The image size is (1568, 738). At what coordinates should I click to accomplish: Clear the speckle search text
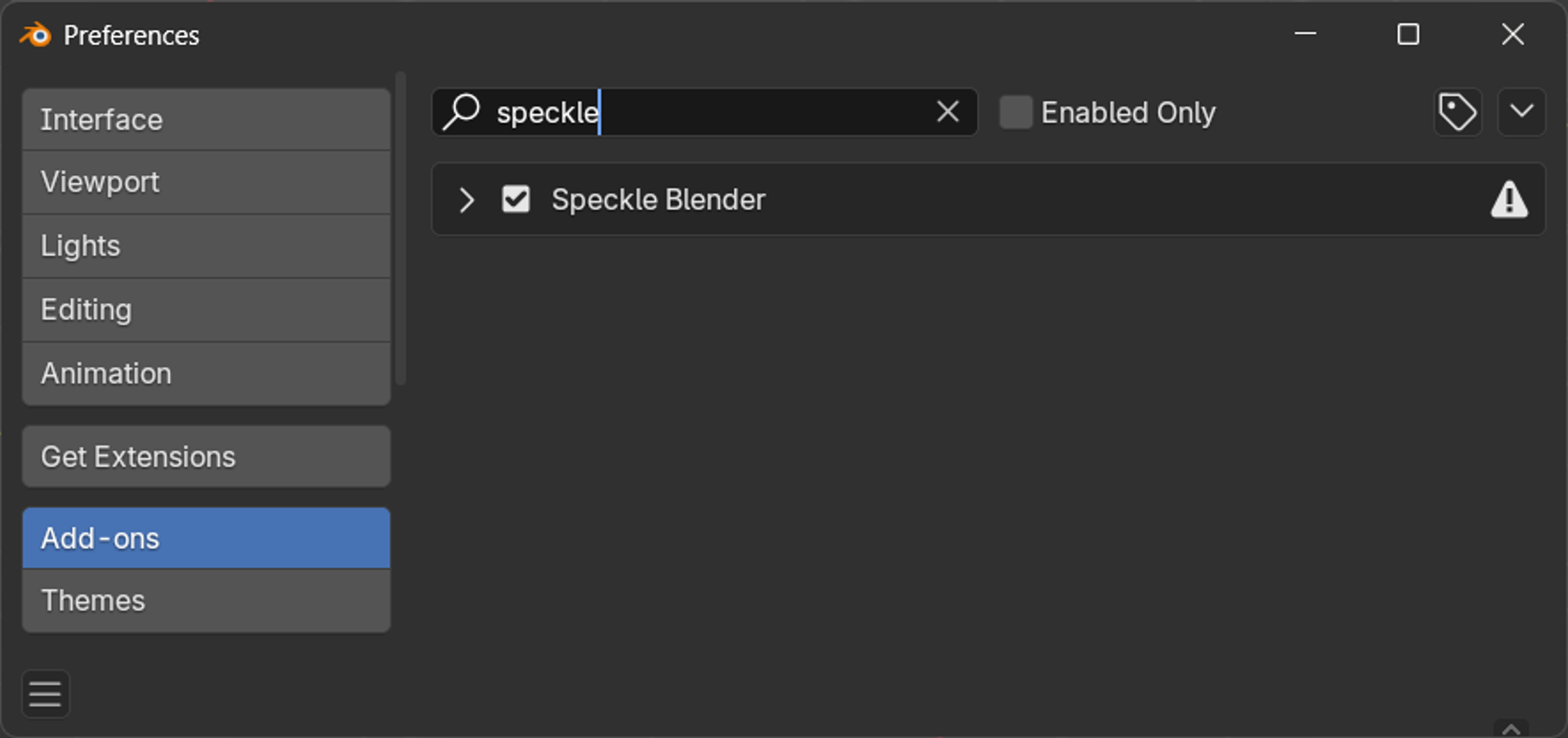[948, 112]
